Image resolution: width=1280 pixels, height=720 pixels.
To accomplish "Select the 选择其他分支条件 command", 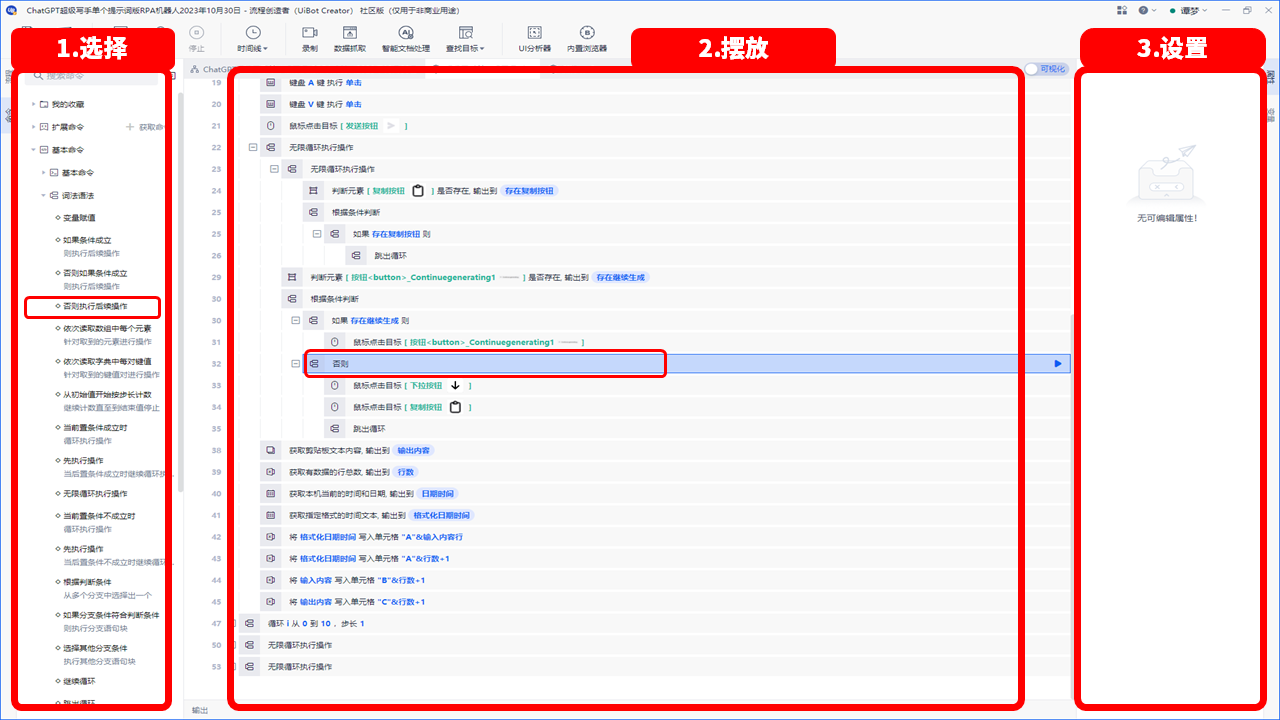I will 95,648.
